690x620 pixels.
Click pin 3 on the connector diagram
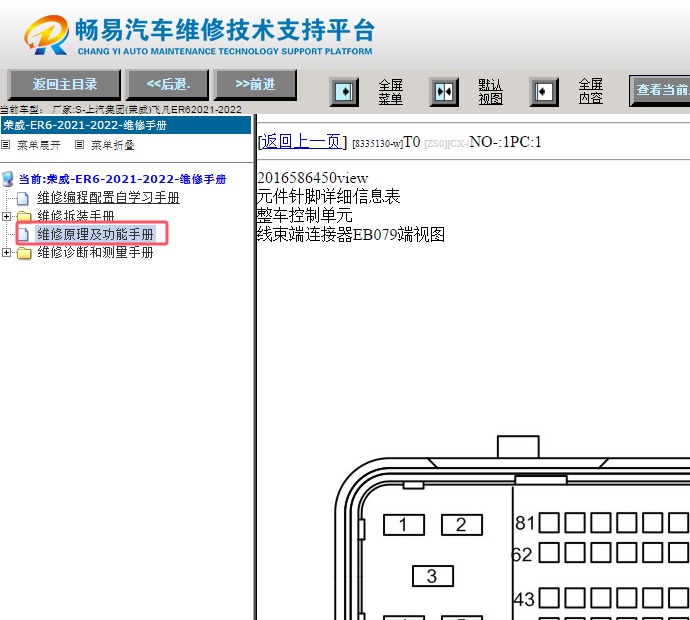pos(433,576)
